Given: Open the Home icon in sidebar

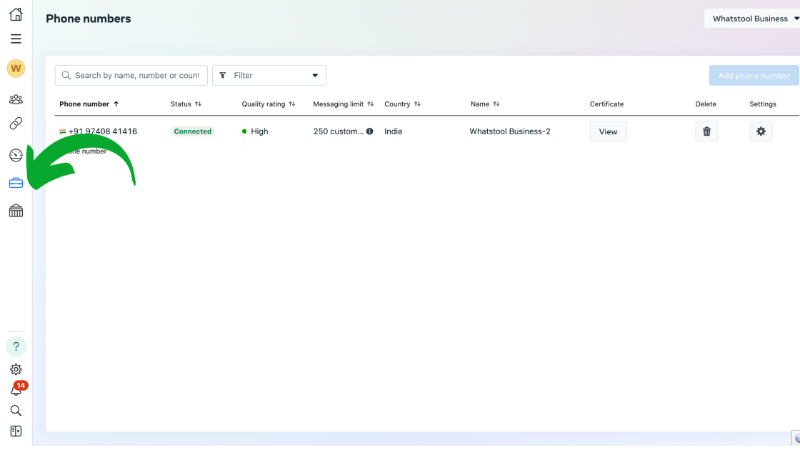Looking at the screenshot, I should coord(15,15).
